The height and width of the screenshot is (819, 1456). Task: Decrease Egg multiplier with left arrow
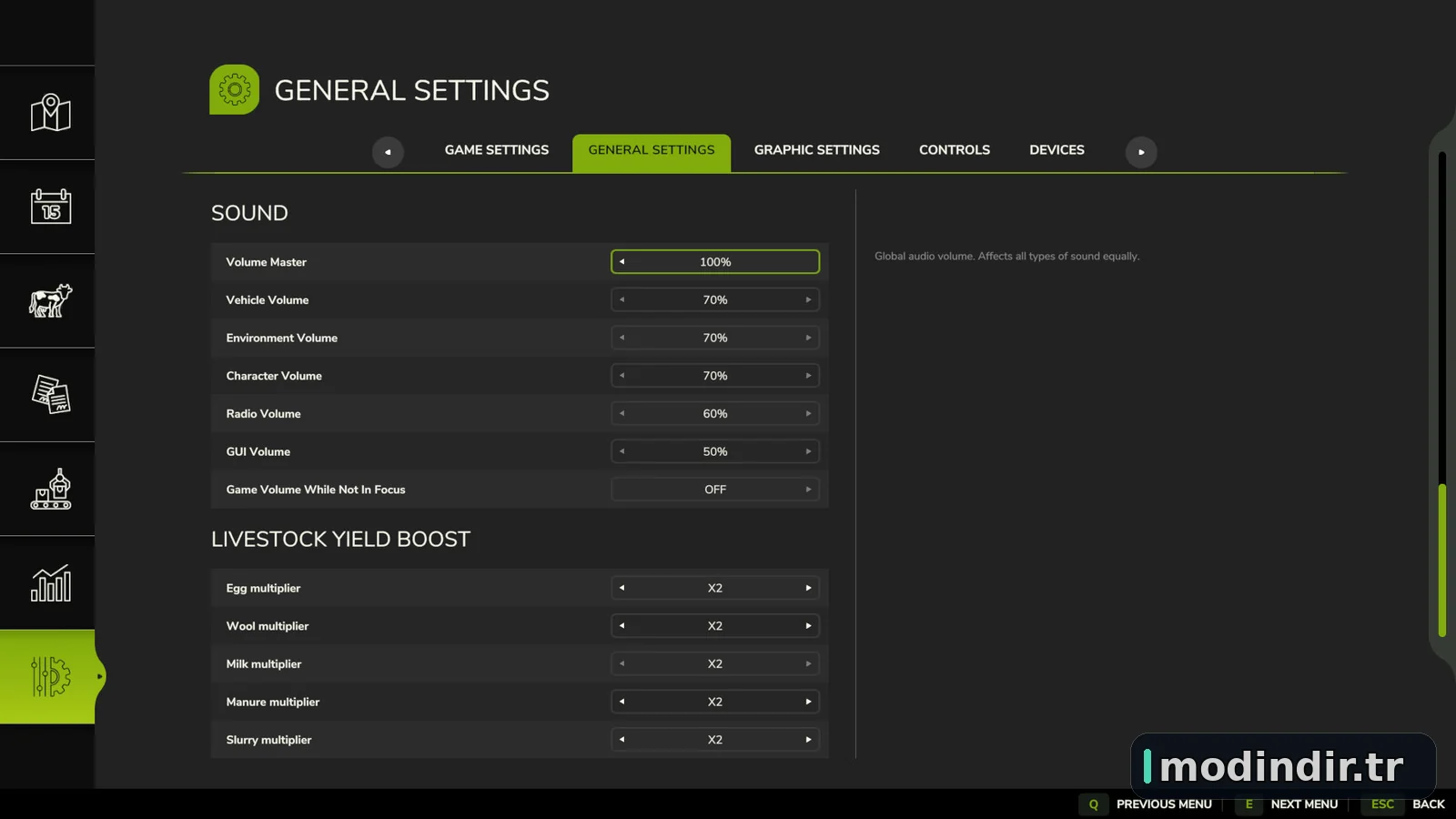coord(622,588)
